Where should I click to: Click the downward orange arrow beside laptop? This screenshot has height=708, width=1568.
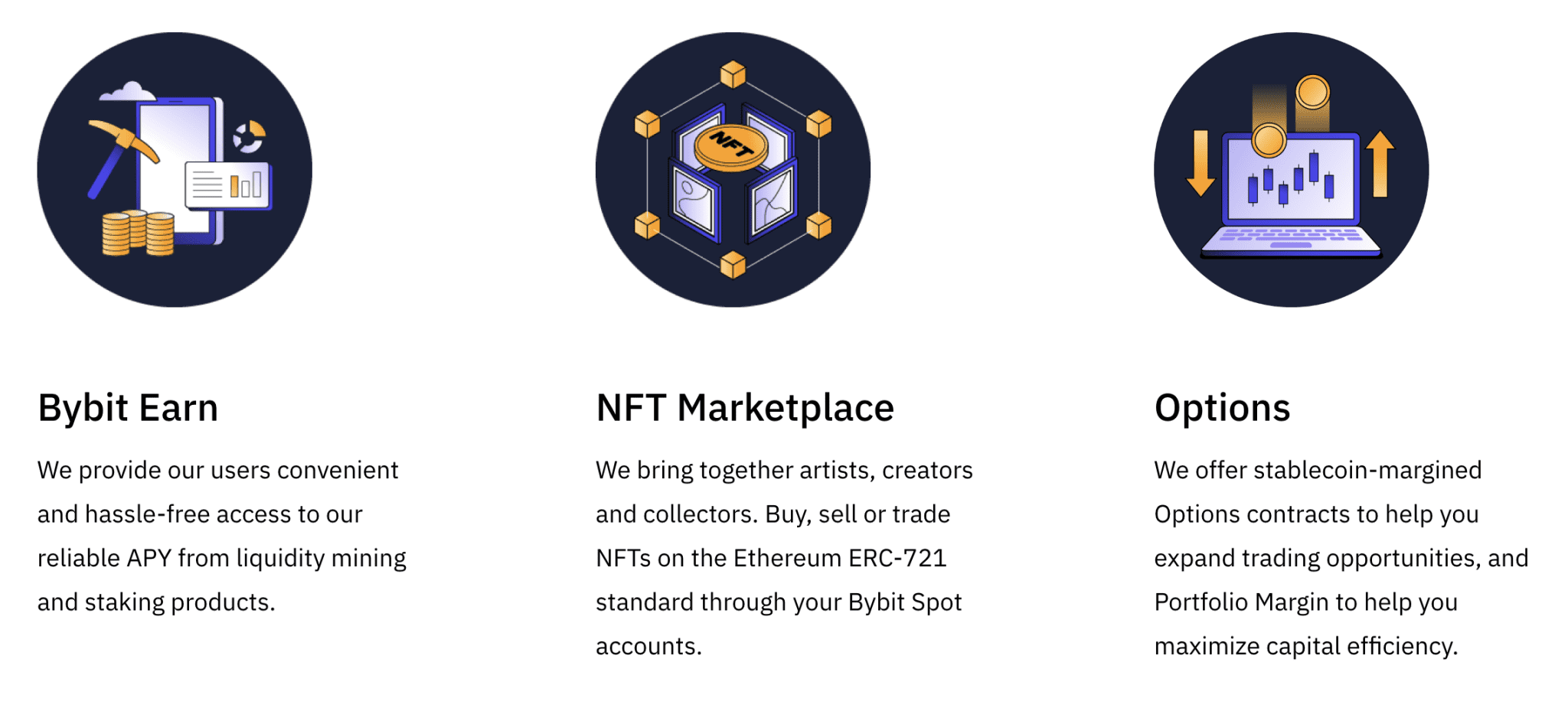(x=1200, y=163)
